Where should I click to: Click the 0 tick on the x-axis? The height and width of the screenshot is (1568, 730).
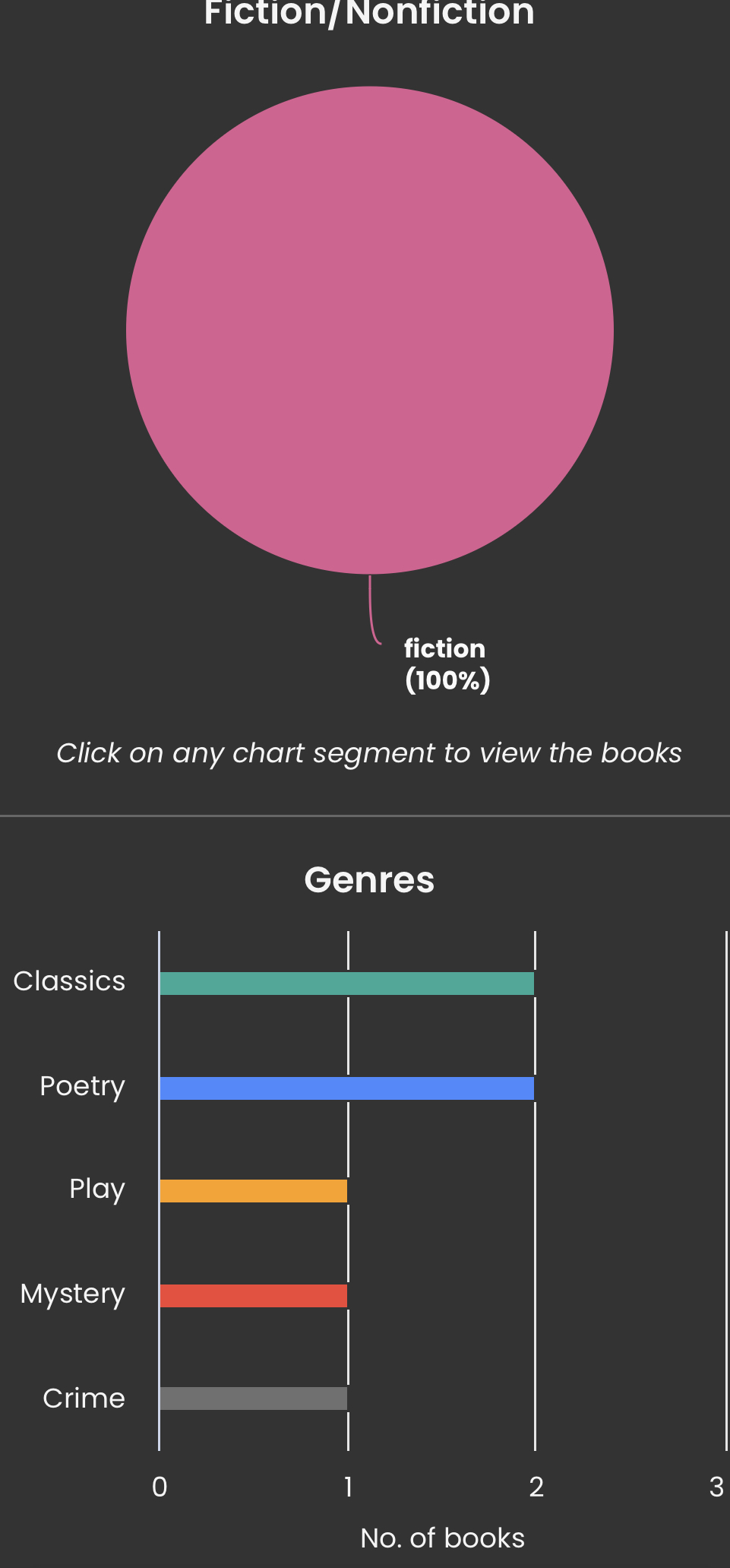click(x=160, y=1487)
